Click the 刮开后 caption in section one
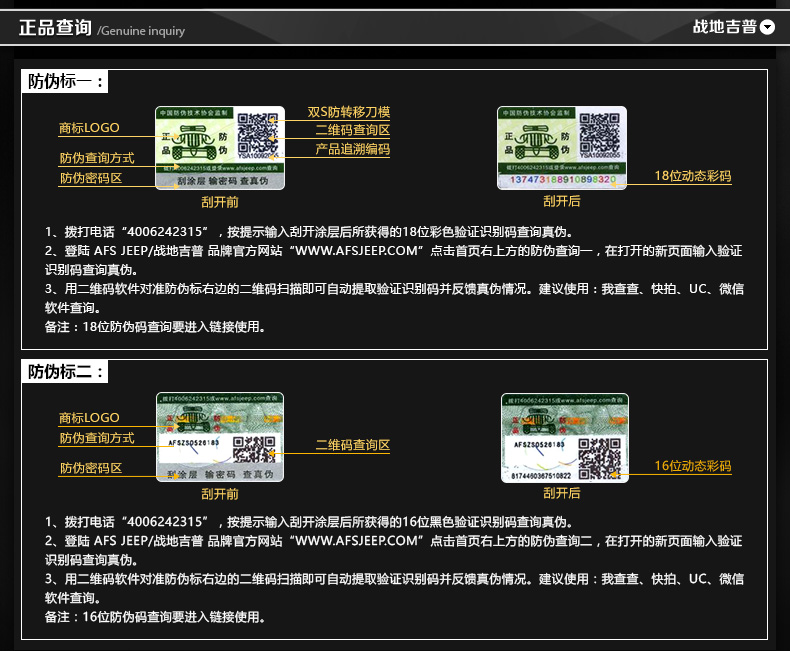The width and height of the screenshot is (790, 651). tap(562, 201)
